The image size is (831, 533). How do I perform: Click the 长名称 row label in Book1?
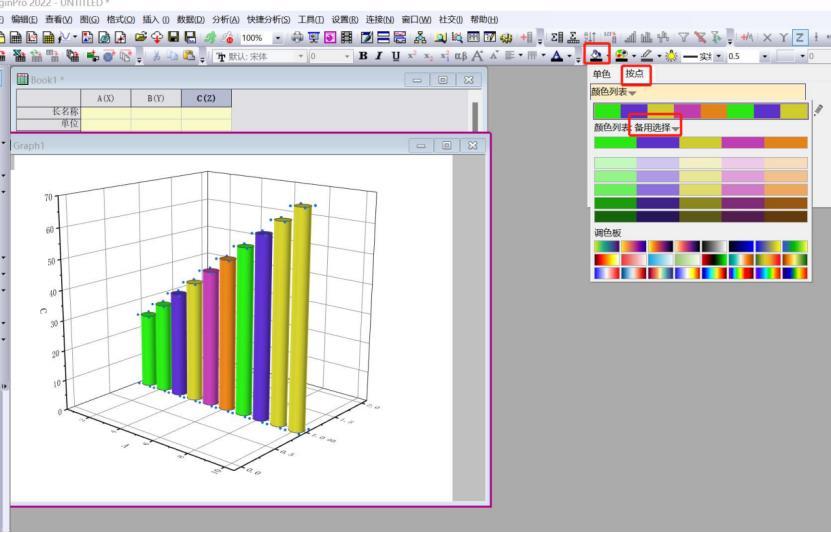coord(65,112)
